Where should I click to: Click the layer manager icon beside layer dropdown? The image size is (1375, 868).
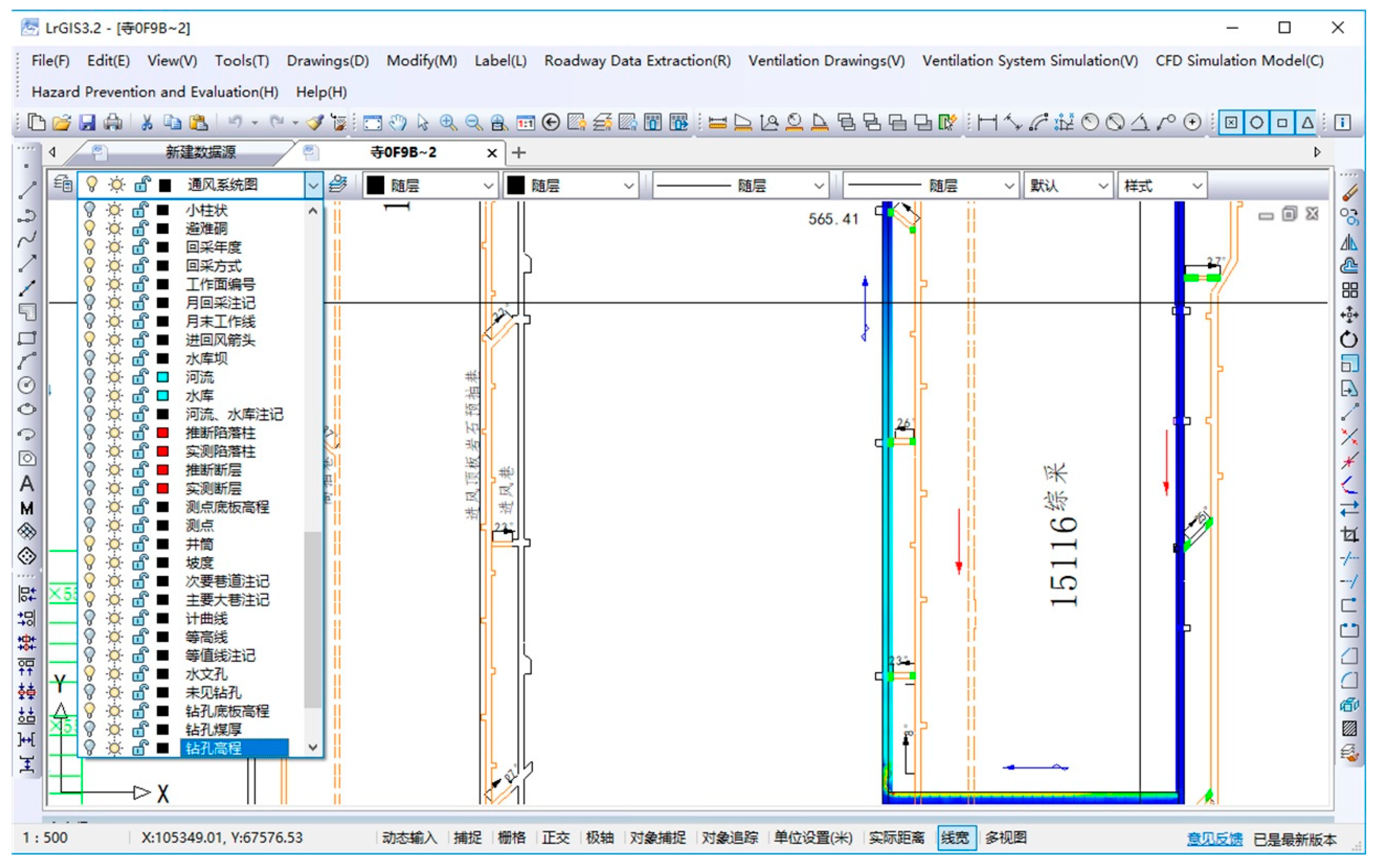62,184
